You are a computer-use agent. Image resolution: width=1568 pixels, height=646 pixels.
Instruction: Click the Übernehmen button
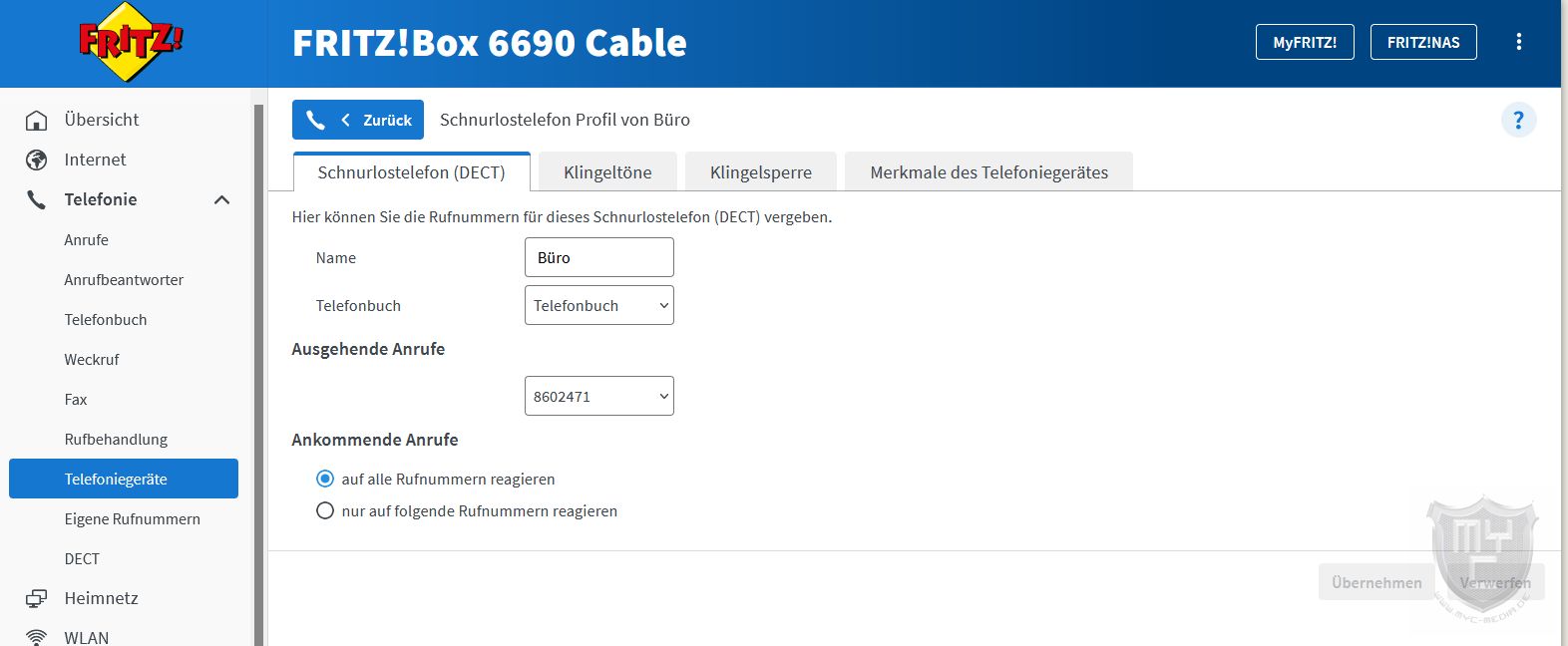(1376, 582)
